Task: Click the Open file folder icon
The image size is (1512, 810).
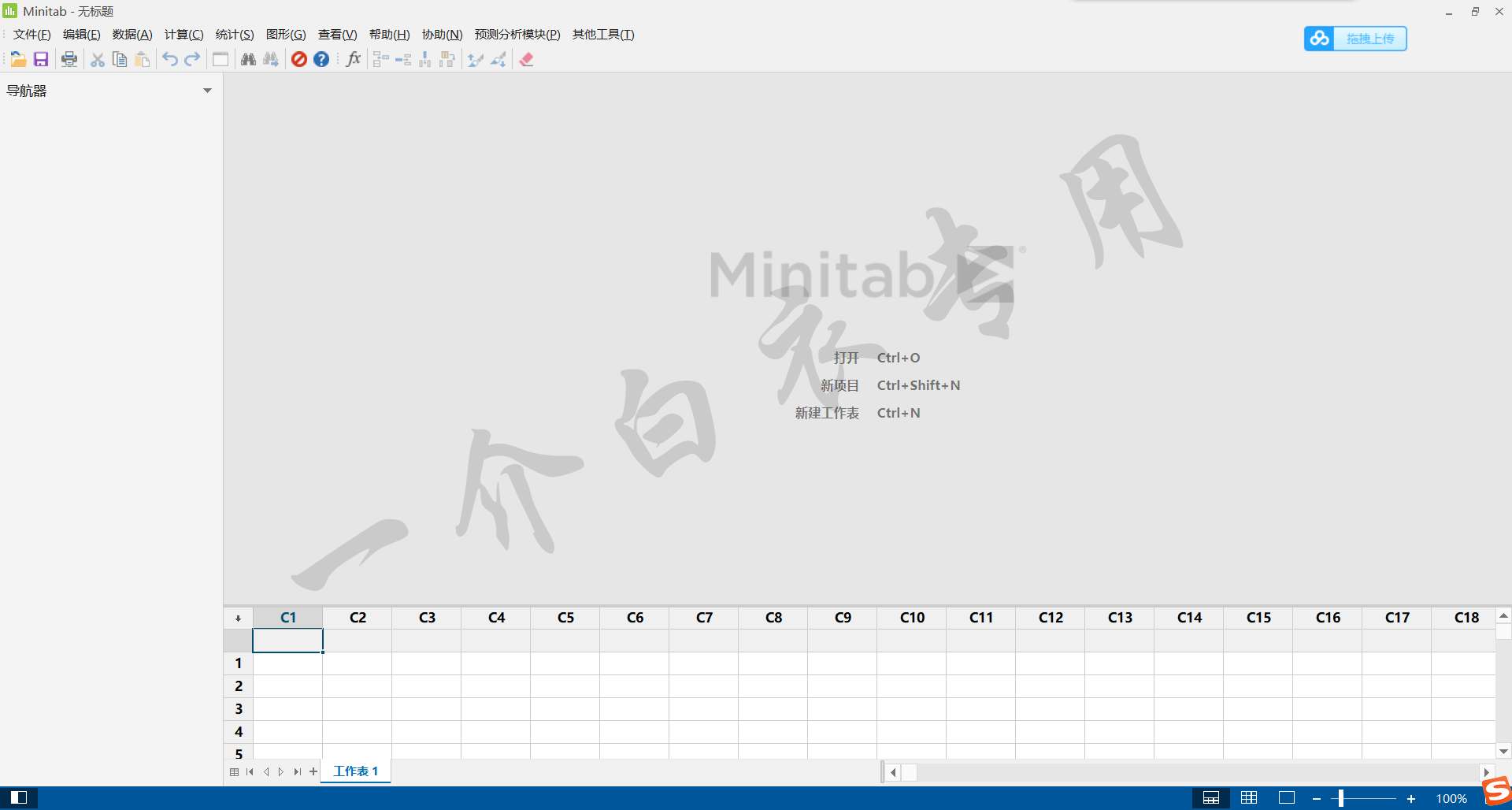Action: (18, 59)
